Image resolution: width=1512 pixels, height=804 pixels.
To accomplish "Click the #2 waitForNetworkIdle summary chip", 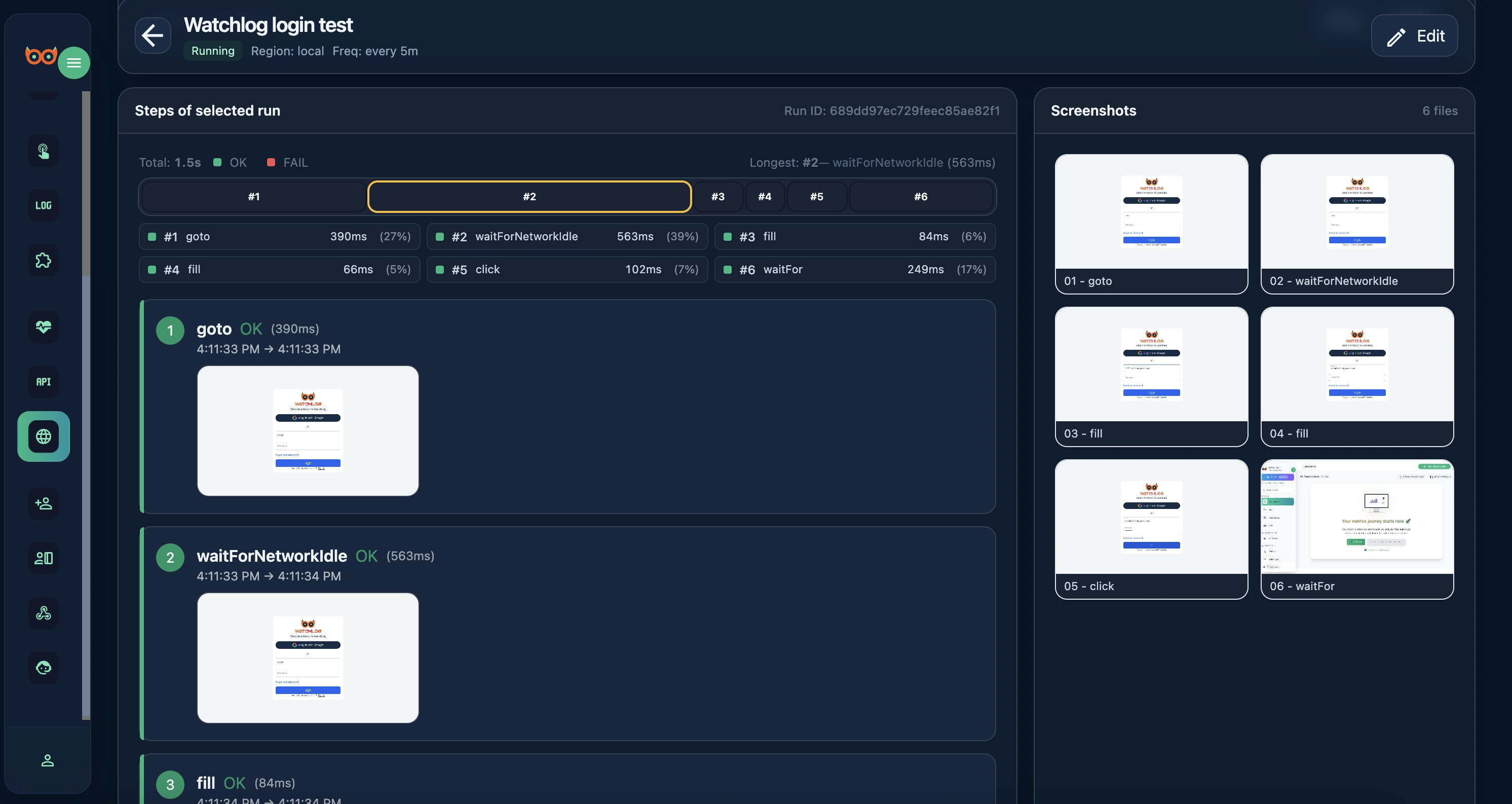I will 567,237.
